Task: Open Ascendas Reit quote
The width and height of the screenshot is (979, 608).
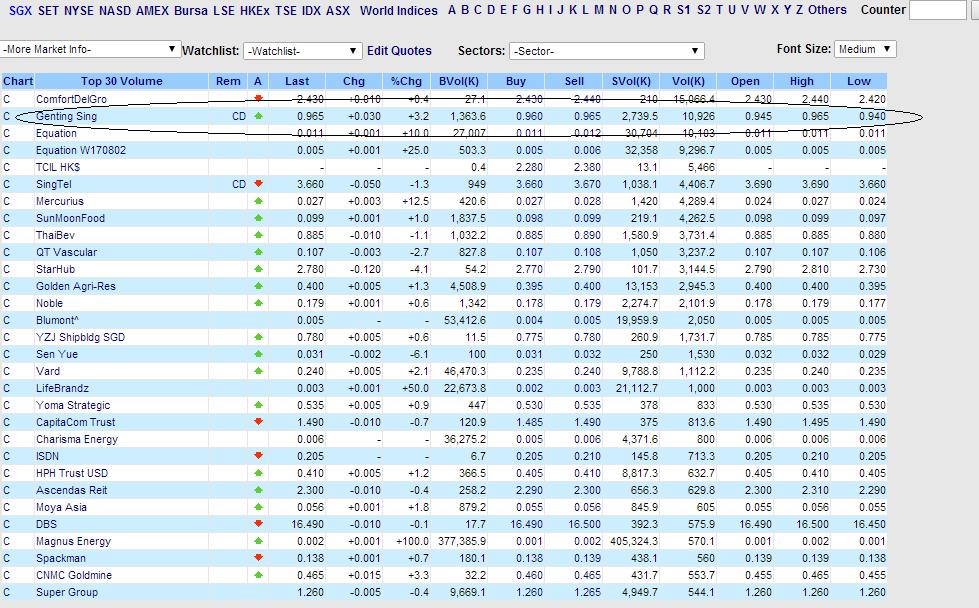Action: pyautogui.click(x=71, y=491)
